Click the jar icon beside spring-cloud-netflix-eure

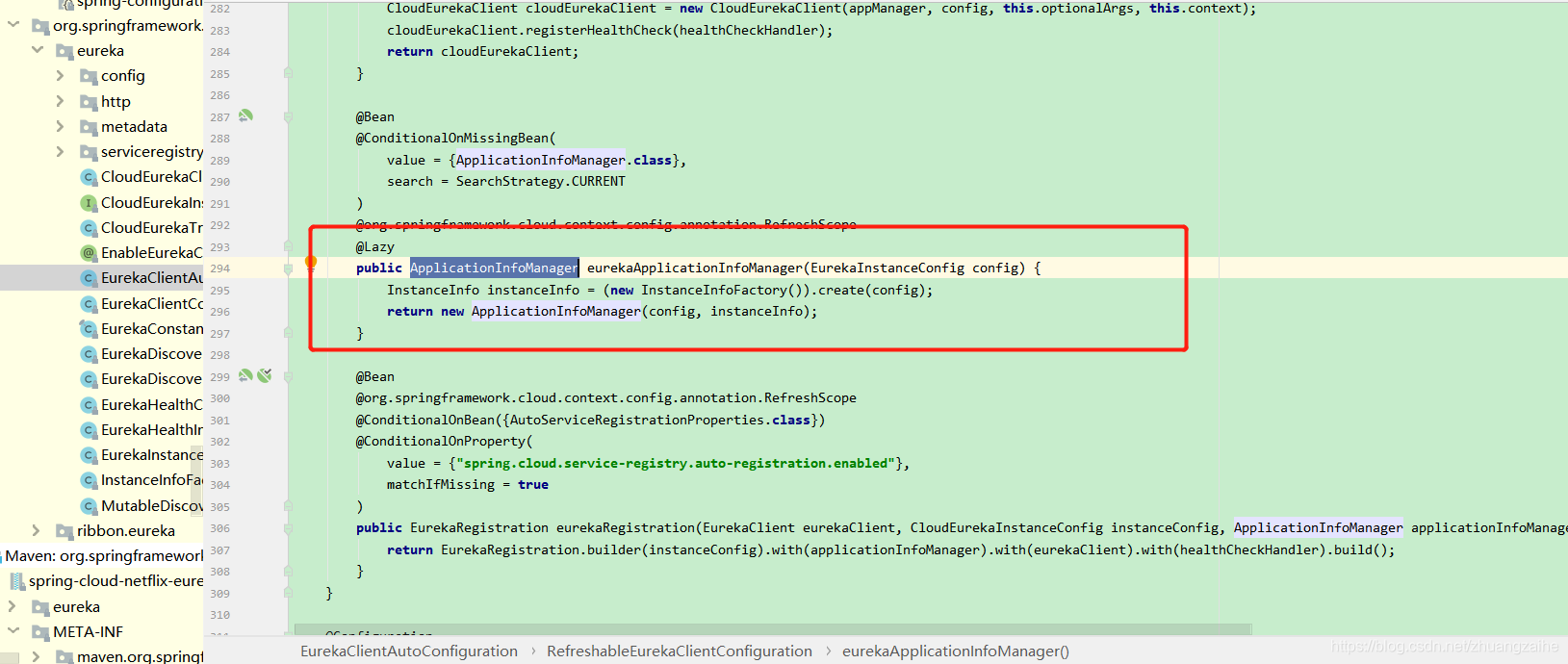pos(16,581)
